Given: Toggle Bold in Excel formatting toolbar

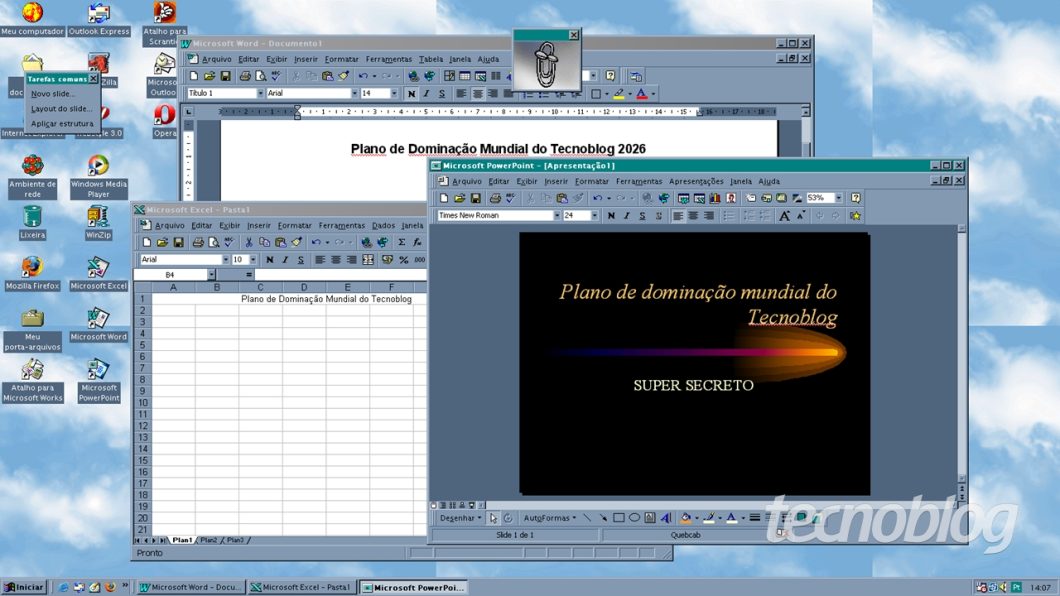Looking at the screenshot, I should point(270,259).
